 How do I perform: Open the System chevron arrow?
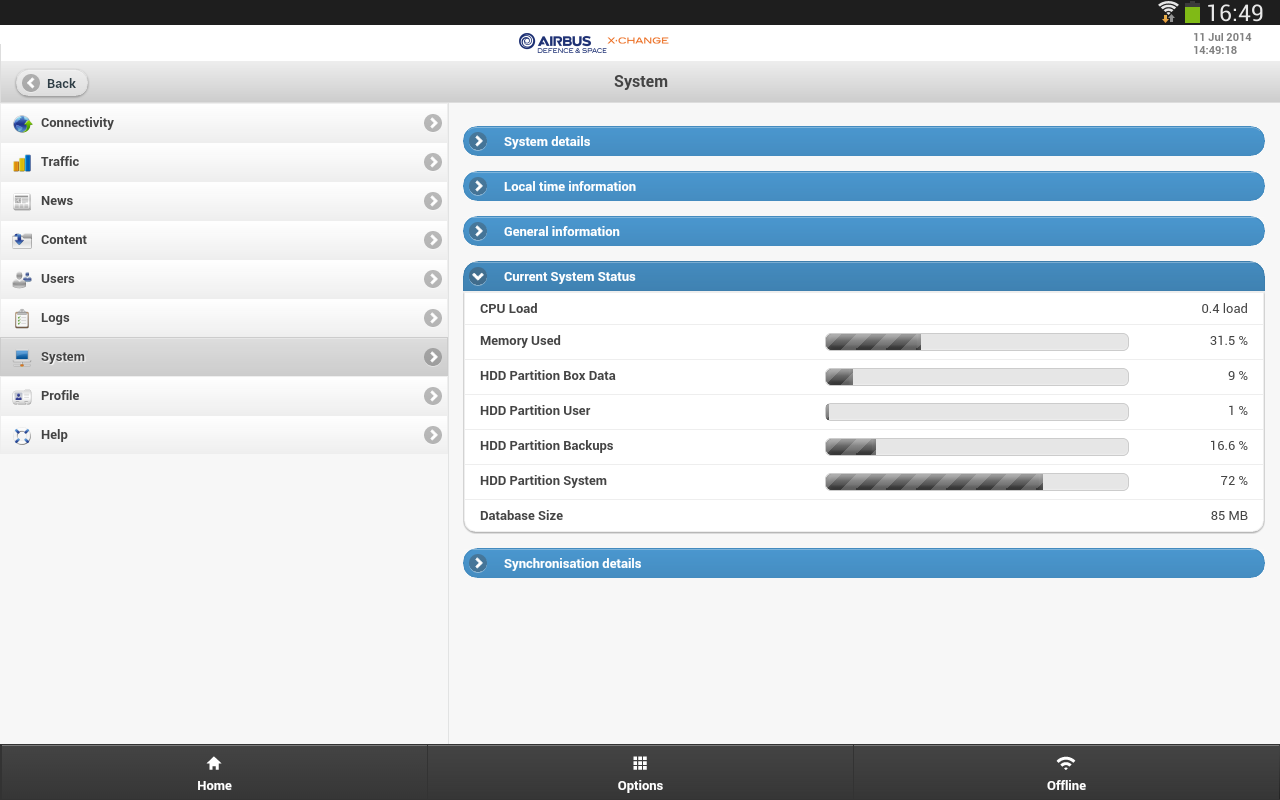click(x=432, y=356)
